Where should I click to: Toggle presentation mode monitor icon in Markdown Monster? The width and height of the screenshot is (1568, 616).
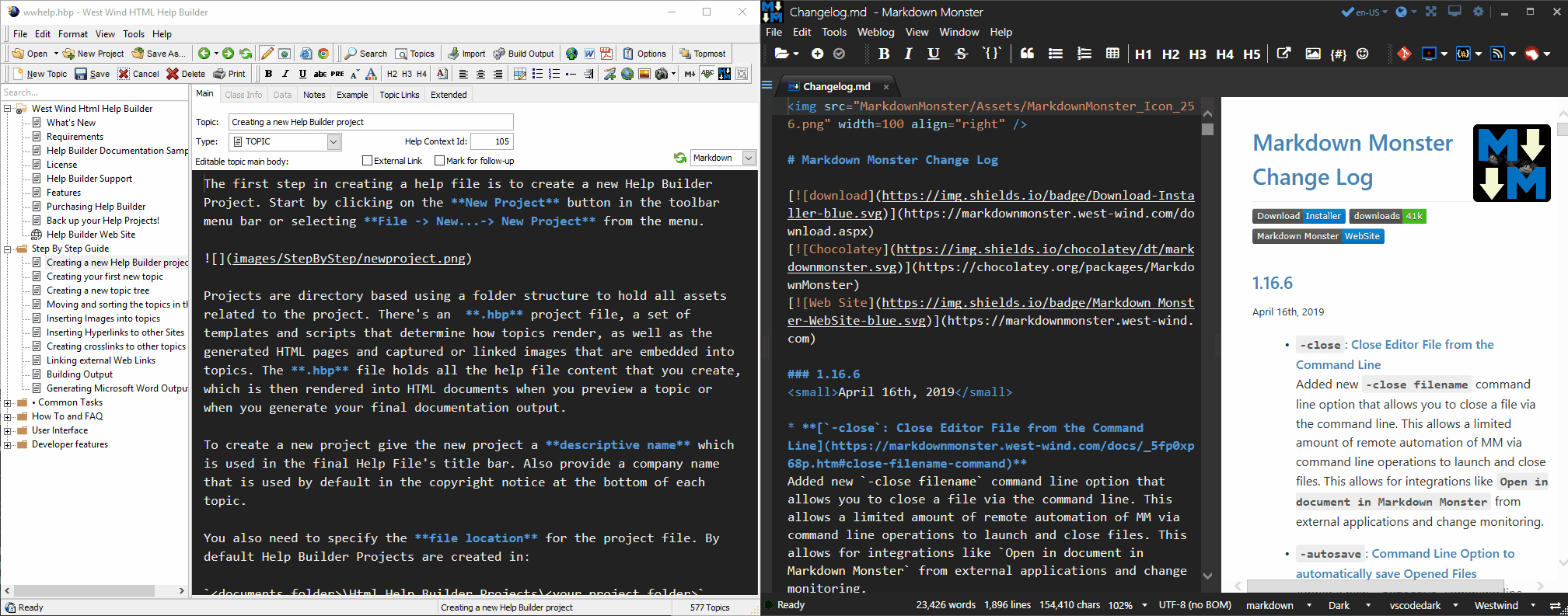[1455, 12]
